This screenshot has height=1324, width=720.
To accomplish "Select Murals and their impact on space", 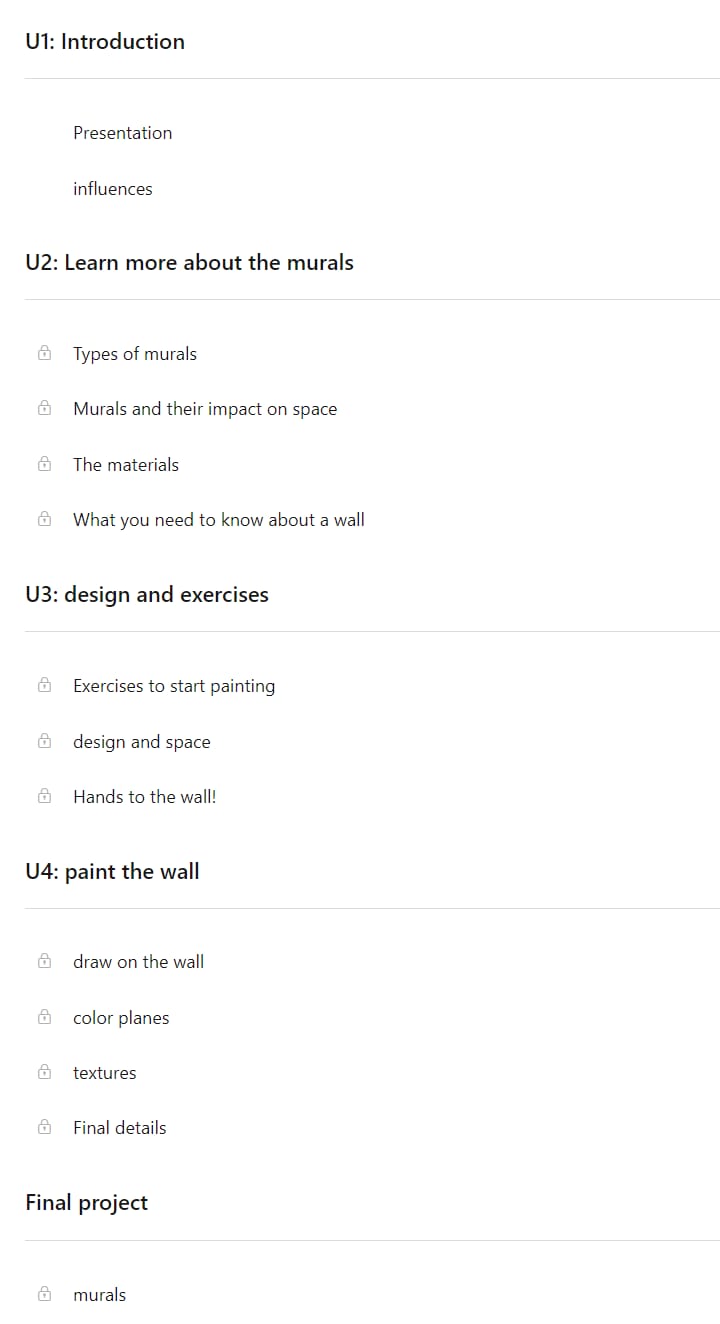I will (205, 409).
